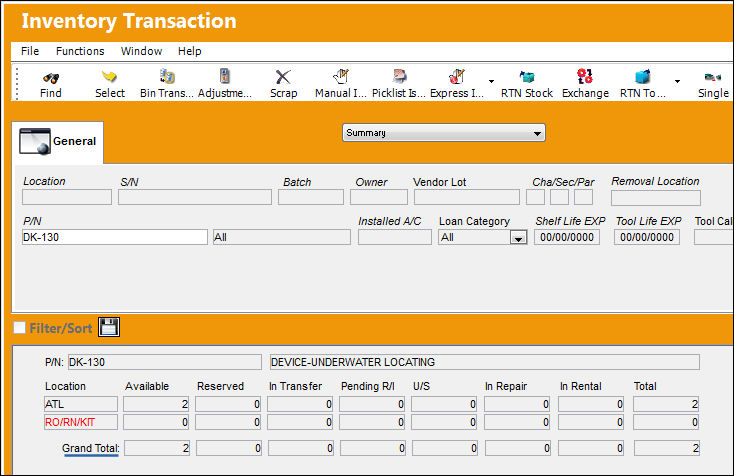Screen dimensions: 734x476
Task: Open the Adjustment tool
Action: pos(225,76)
